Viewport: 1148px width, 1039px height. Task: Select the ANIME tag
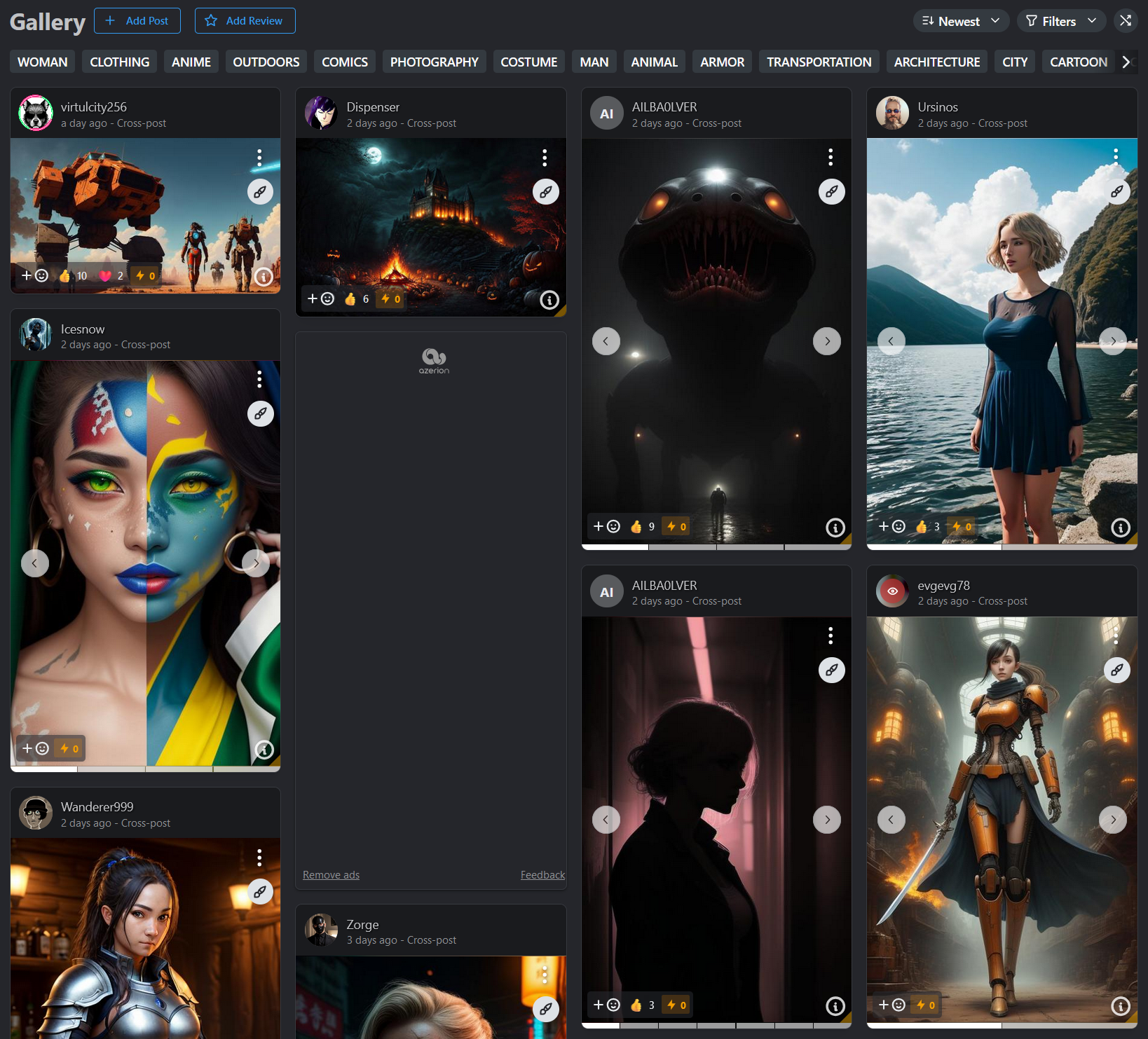(x=191, y=62)
